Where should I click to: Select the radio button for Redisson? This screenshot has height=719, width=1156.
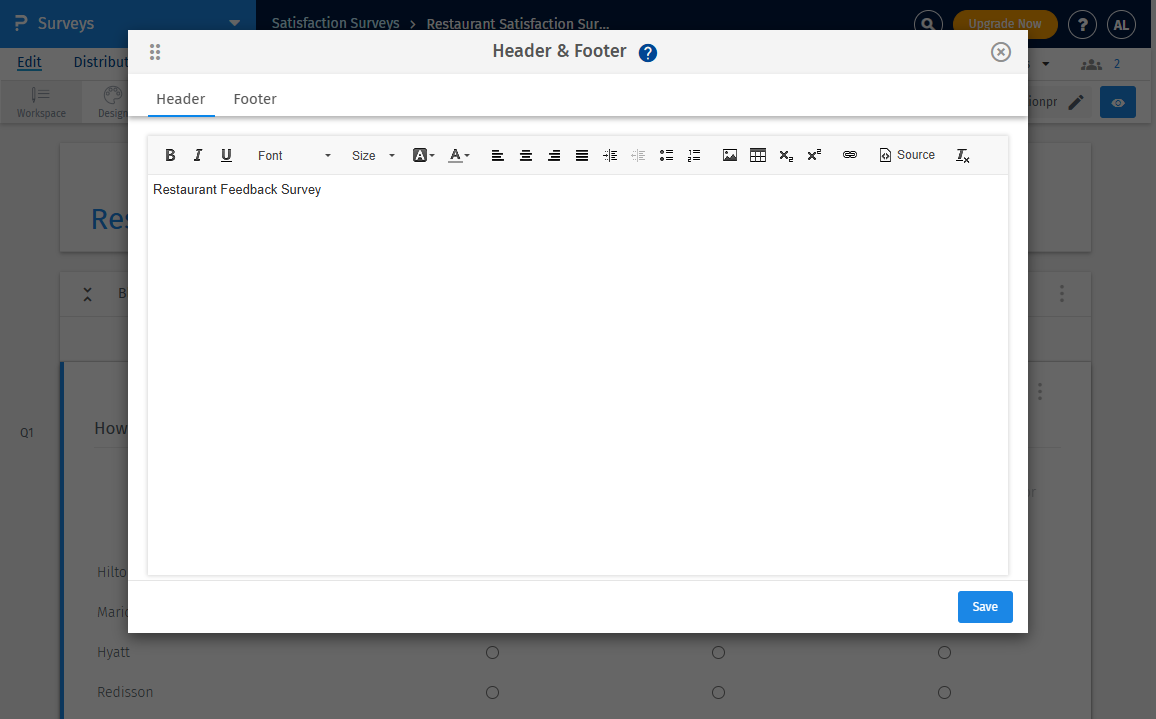492,692
